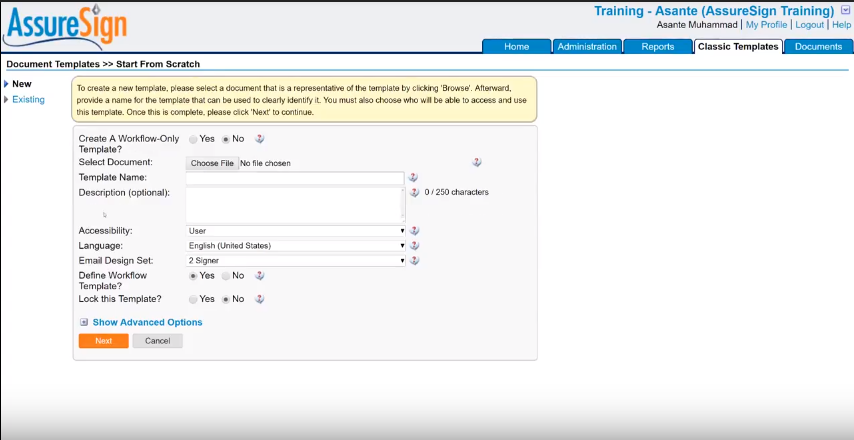This screenshot has width=854, height=440.
Task: Click help icon for Select Document row
Action: (476, 162)
